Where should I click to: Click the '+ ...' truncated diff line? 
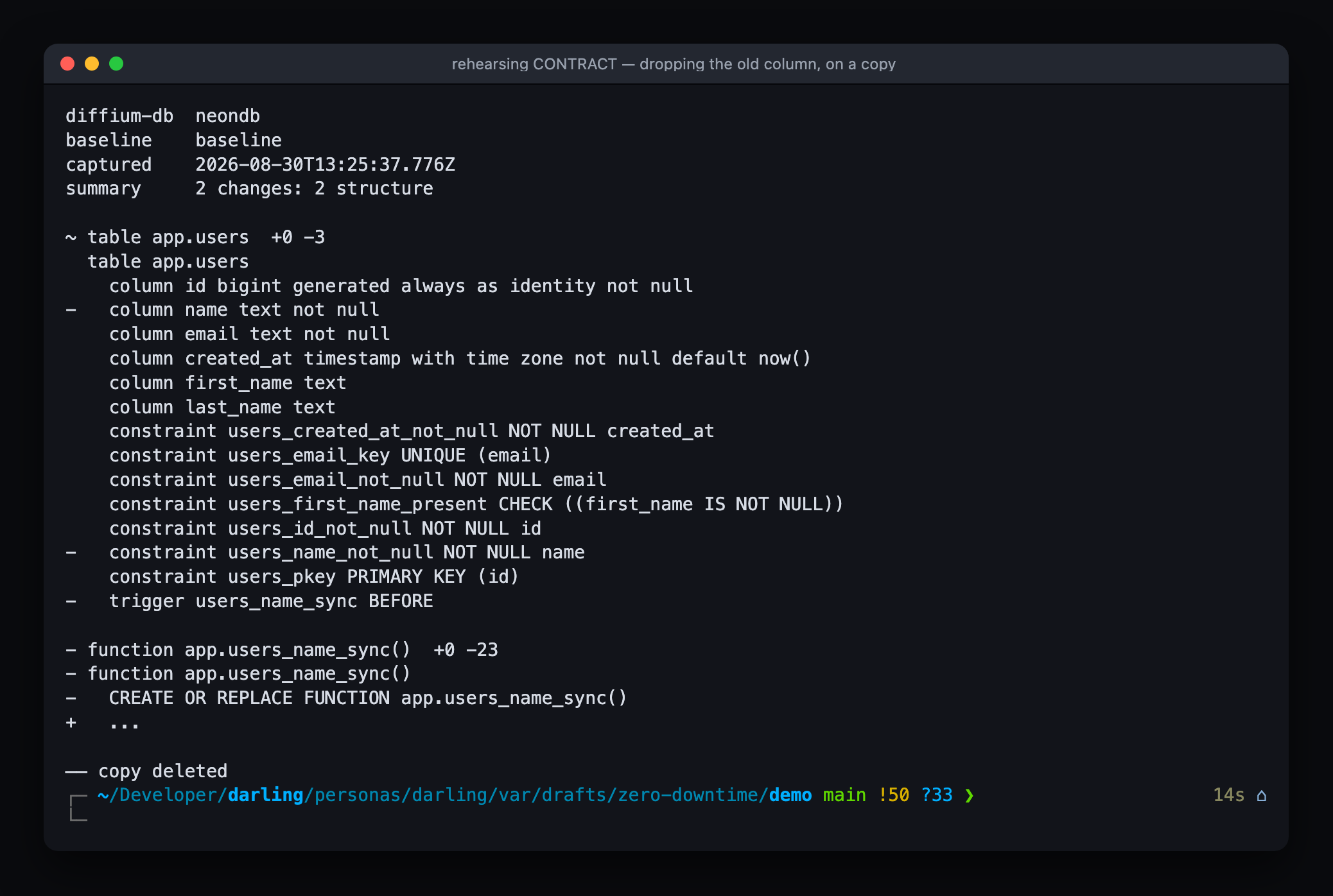click(x=103, y=723)
